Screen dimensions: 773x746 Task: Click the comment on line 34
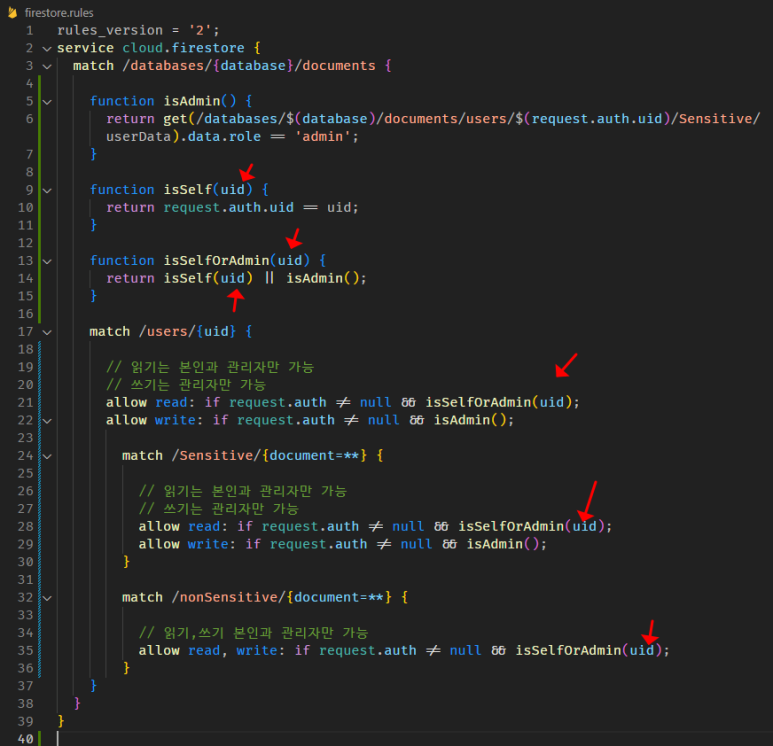pos(253,633)
